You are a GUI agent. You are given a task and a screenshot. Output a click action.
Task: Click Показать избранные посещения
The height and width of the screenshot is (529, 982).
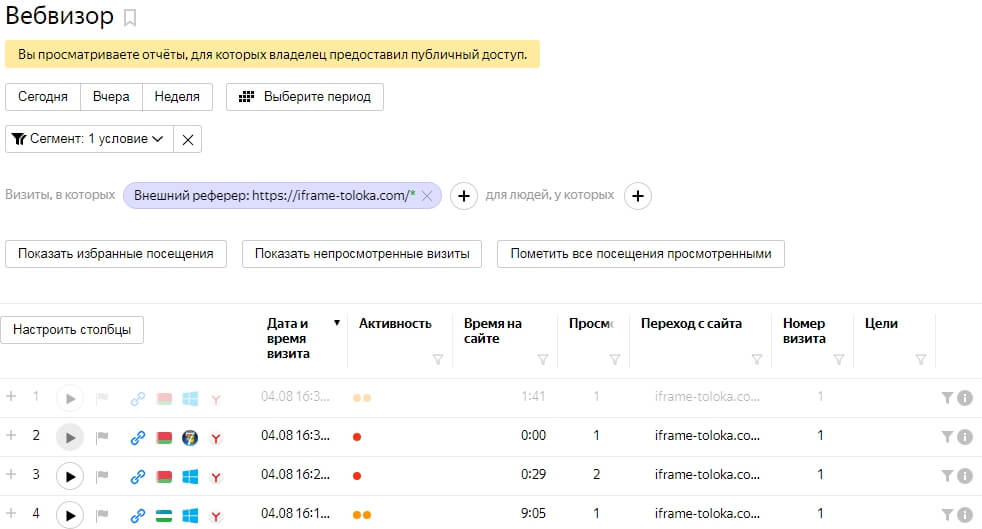click(116, 254)
